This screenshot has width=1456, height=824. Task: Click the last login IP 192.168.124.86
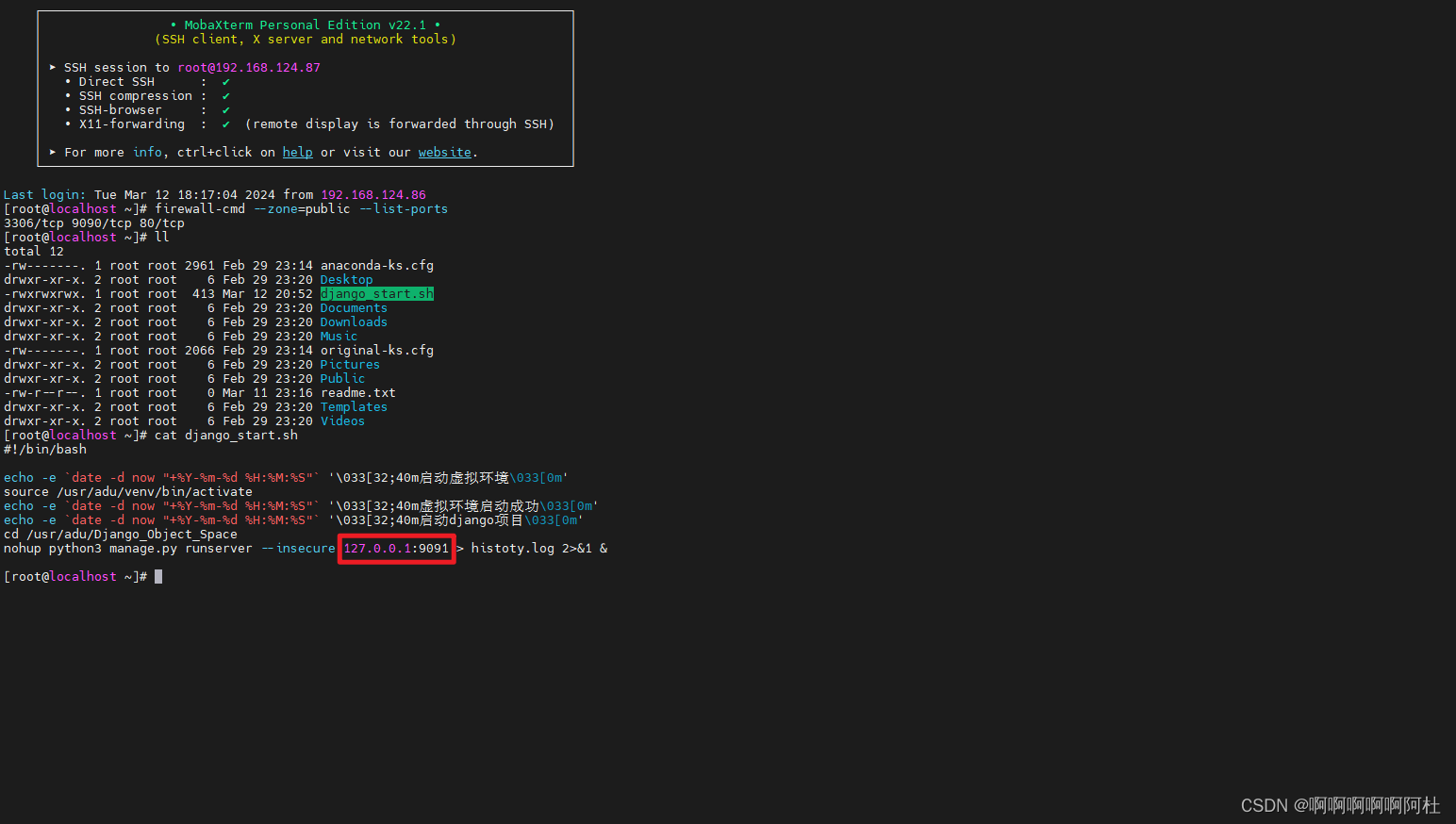click(369, 194)
